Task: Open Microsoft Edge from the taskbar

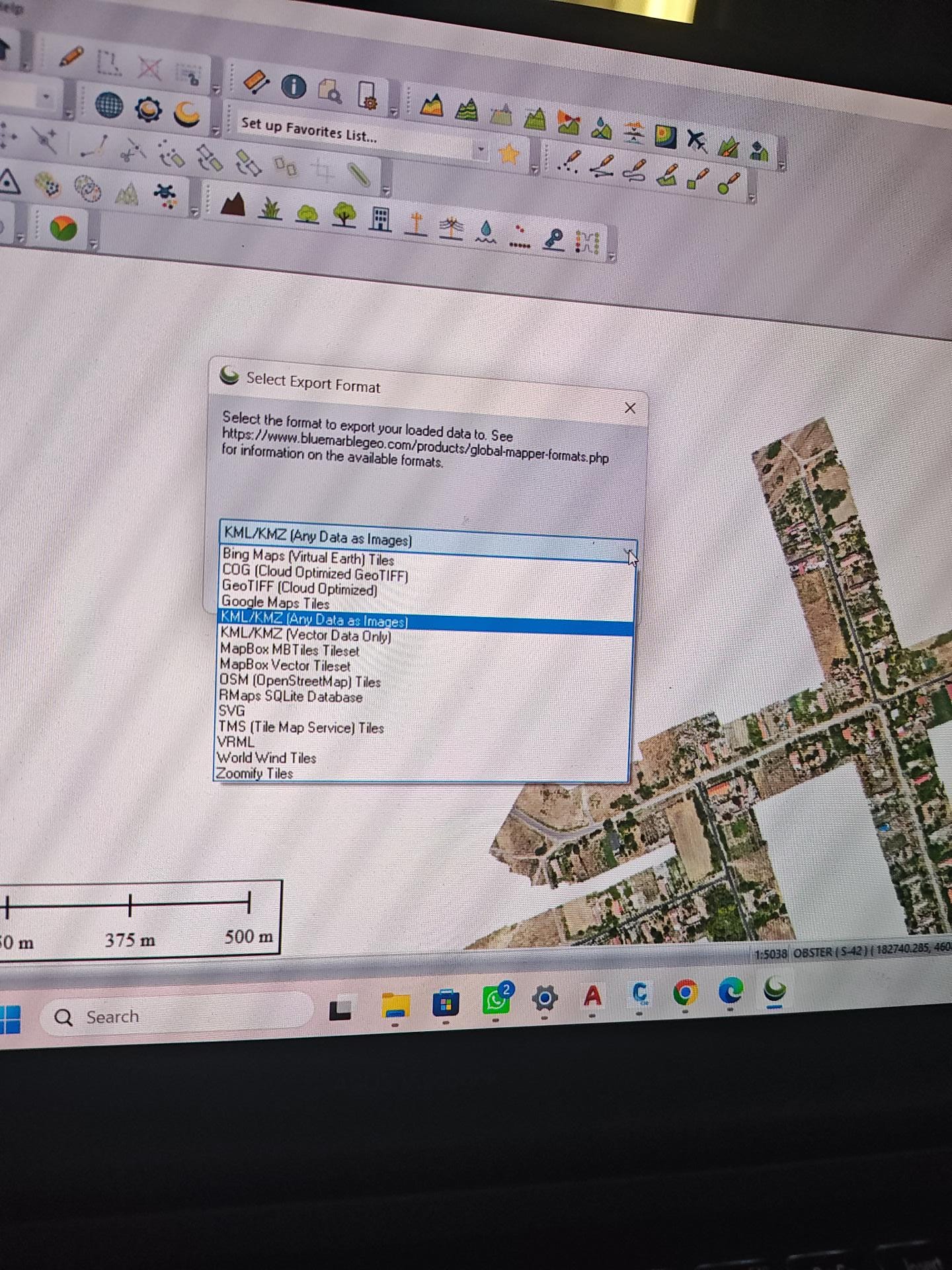Action: click(731, 990)
